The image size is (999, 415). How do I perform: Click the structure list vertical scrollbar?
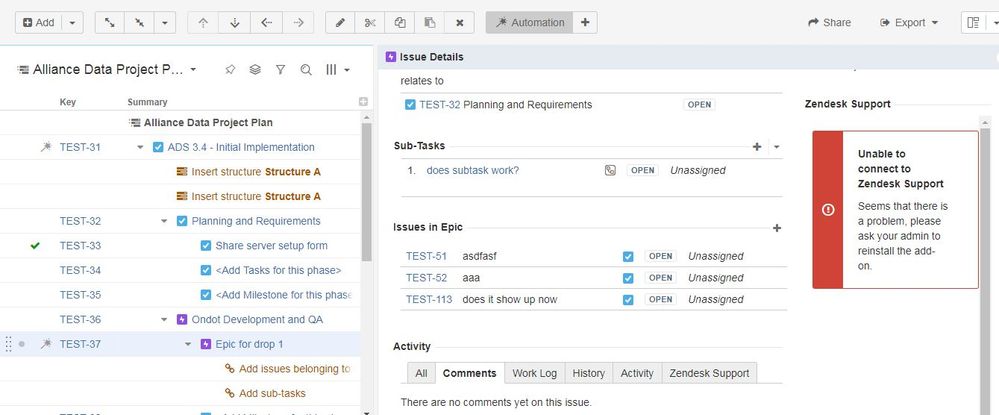[366, 192]
